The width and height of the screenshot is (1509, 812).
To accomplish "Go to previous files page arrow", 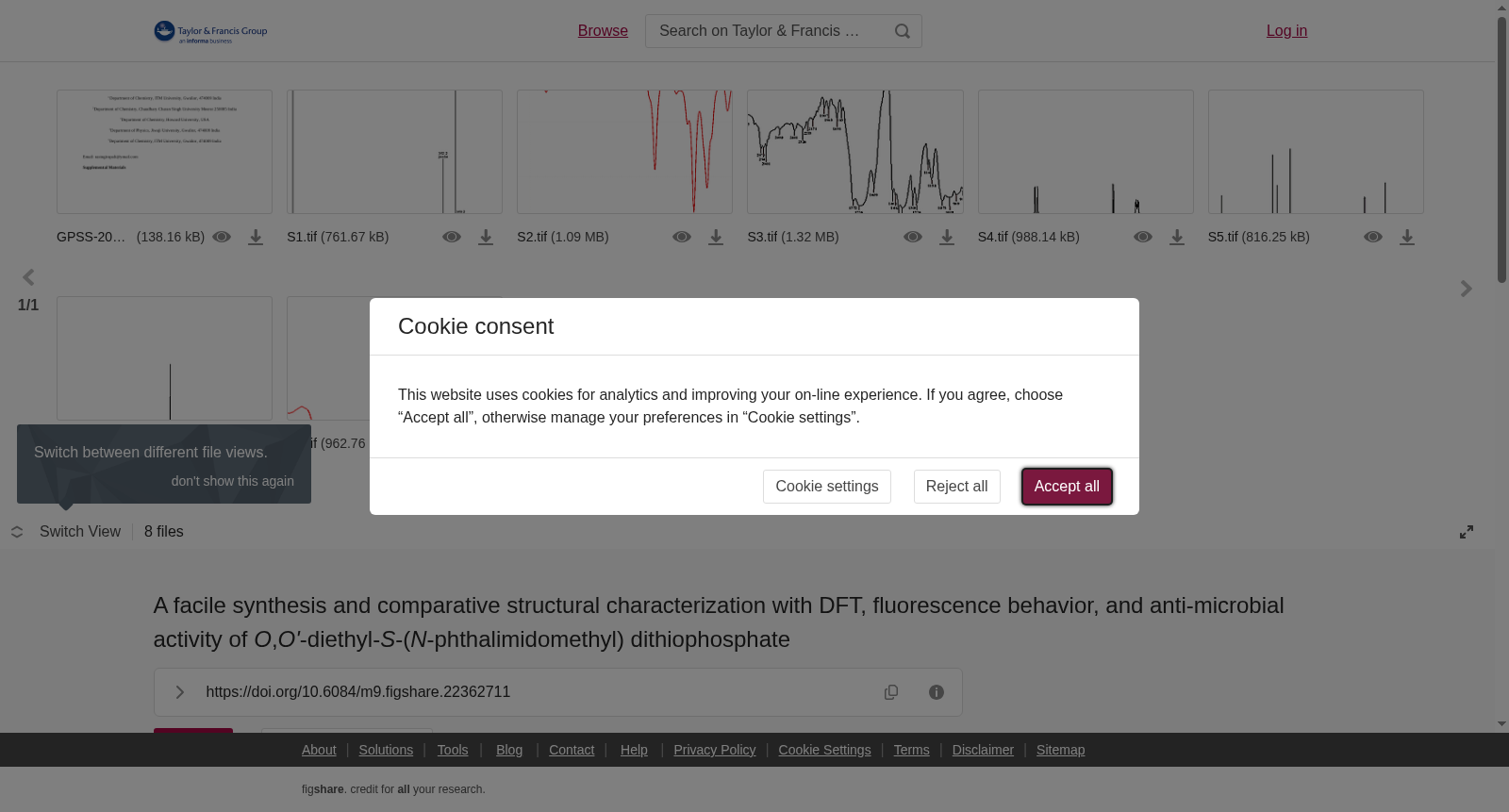I will tap(28, 277).
